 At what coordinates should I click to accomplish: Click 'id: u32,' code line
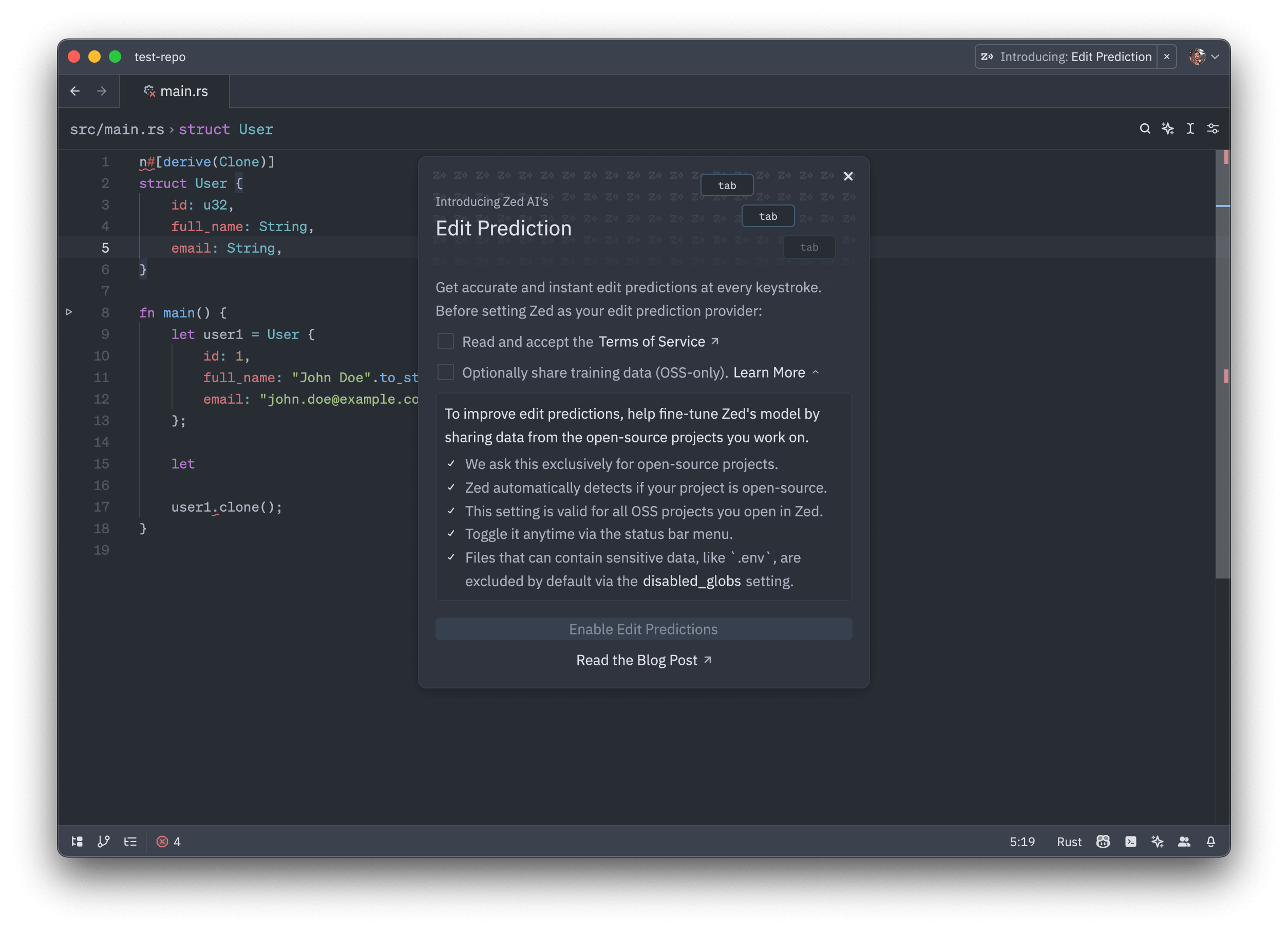pos(203,205)
